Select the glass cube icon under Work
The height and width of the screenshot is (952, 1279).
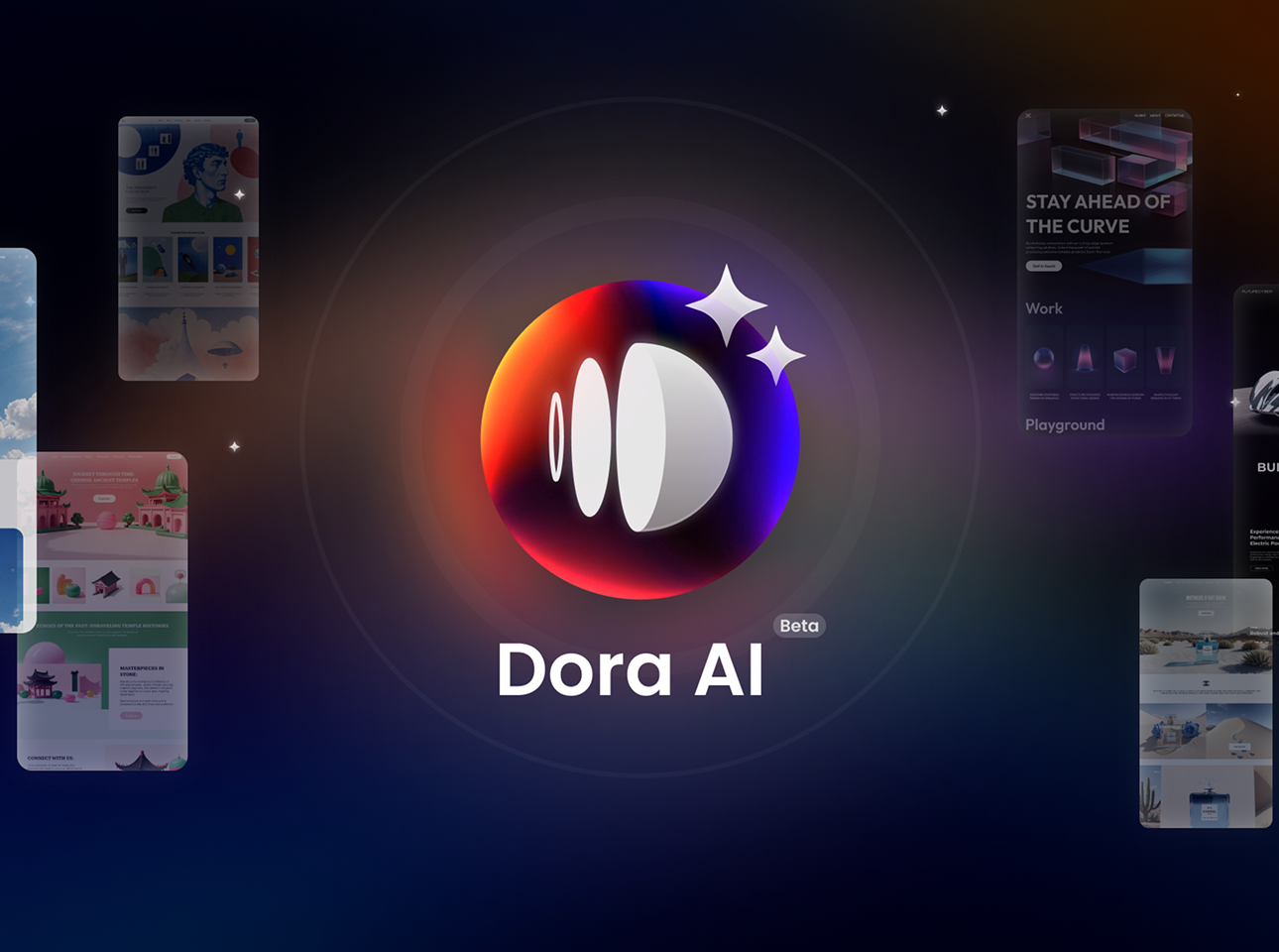[1124, 359]
